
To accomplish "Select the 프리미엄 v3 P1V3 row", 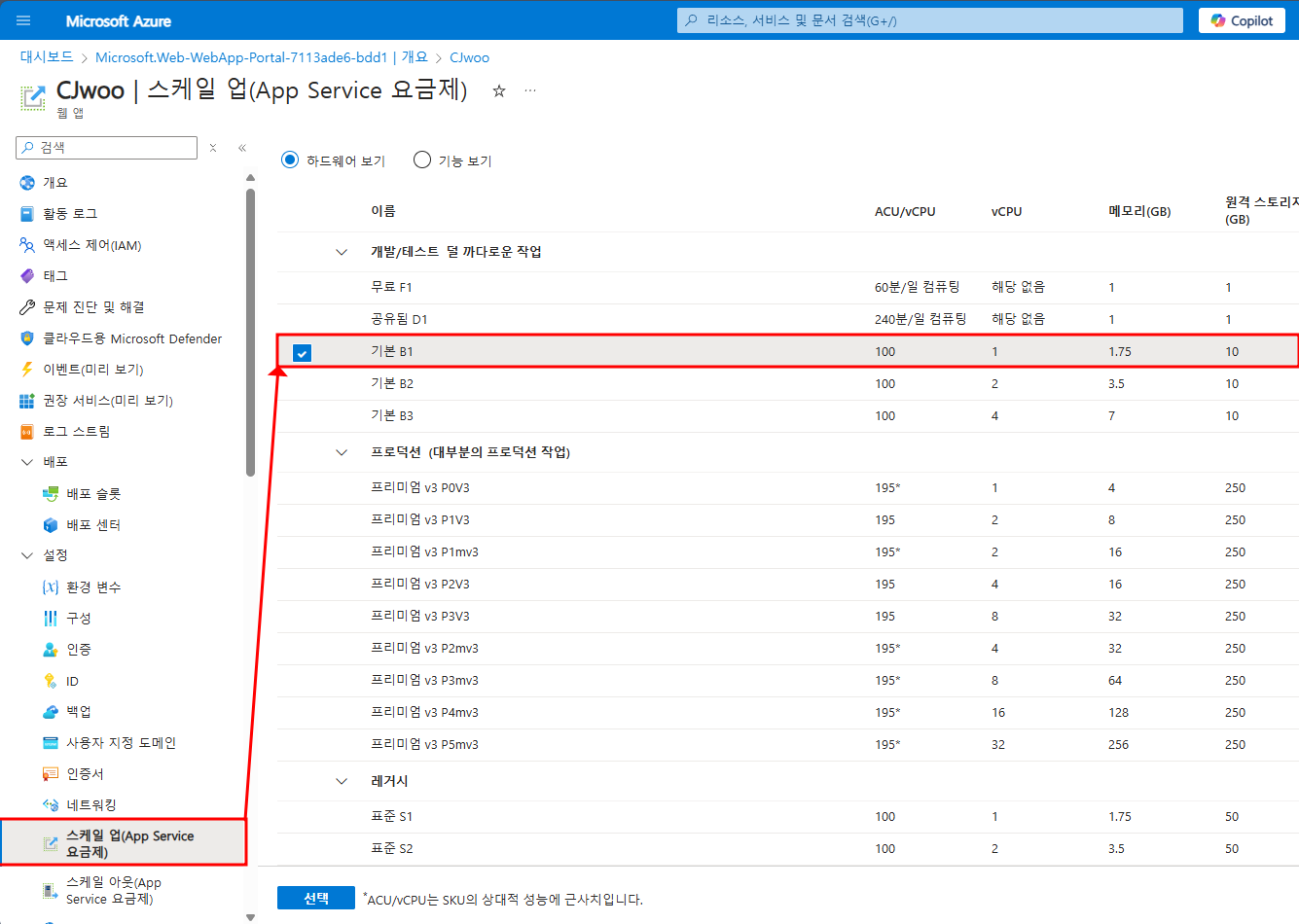I will click(788, 519).
